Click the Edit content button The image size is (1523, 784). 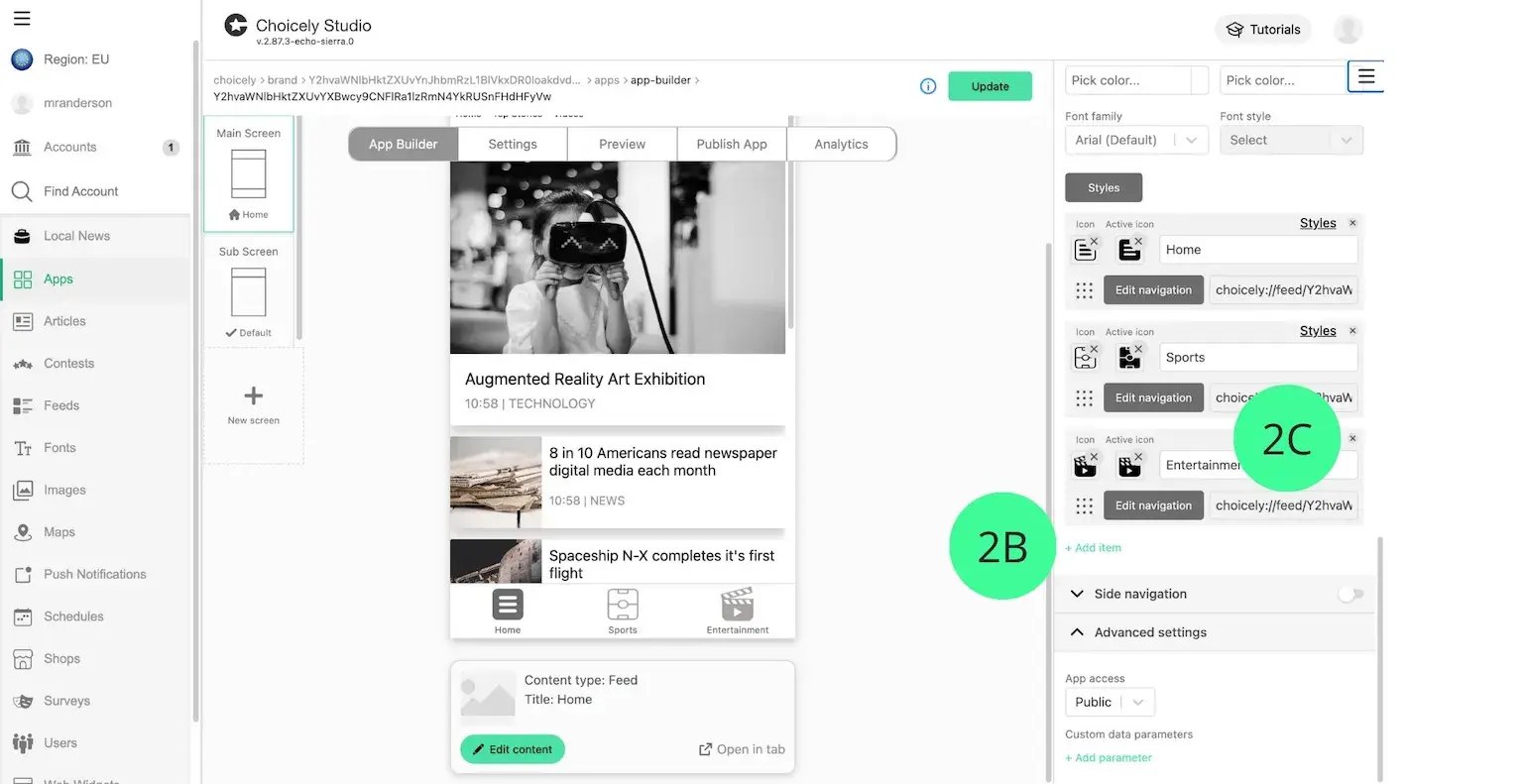coord(513,749)
